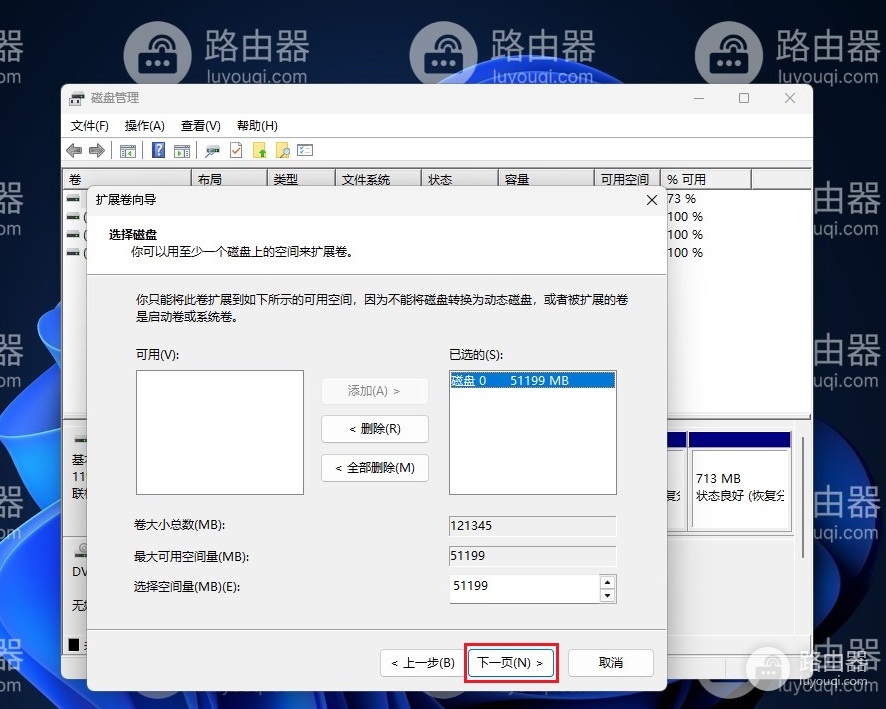
Task: Open the 操作(A) menu
Action: tap(145, 125)
